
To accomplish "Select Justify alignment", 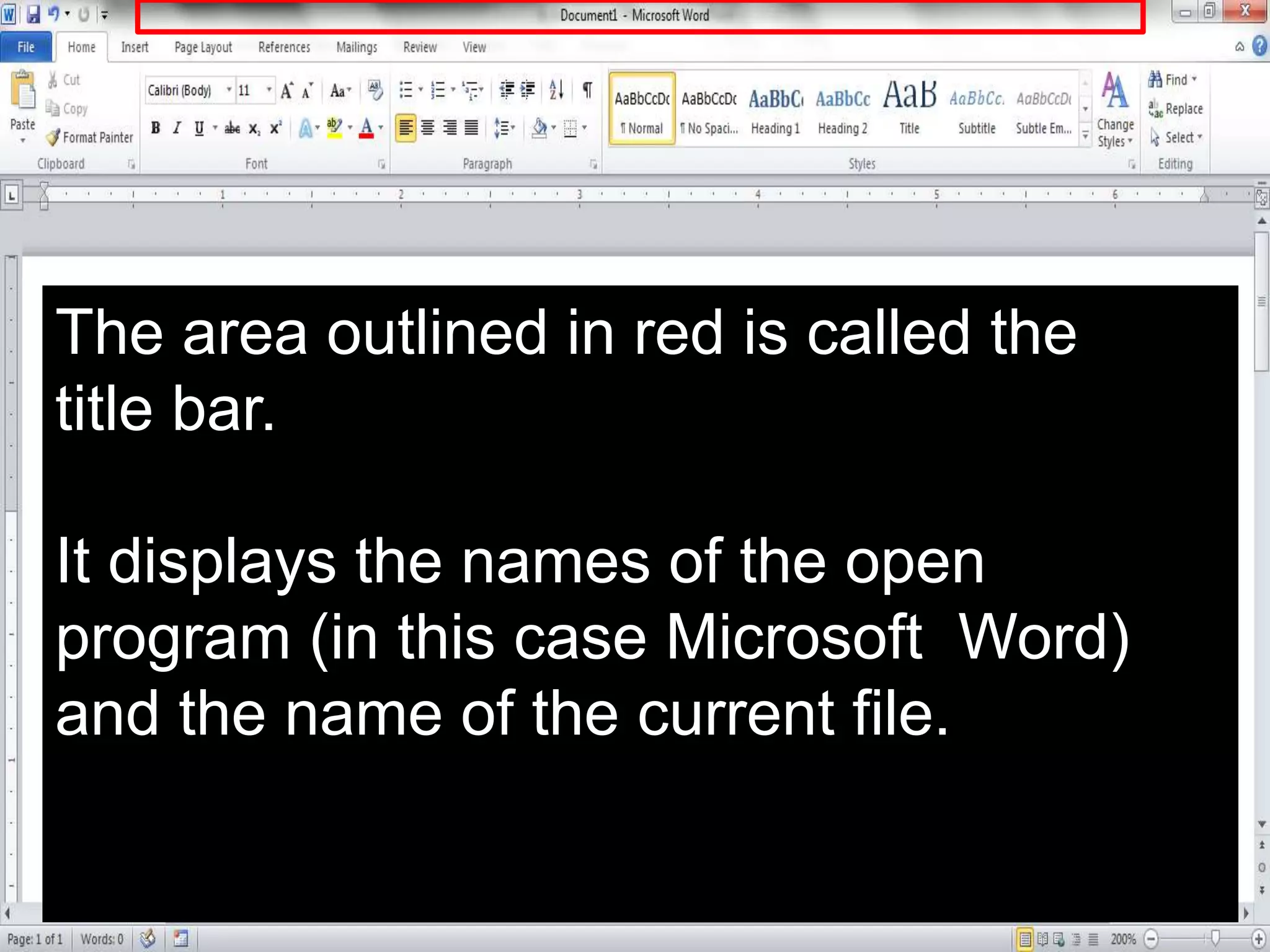I will pyautogui.click(x=472, y=128).
